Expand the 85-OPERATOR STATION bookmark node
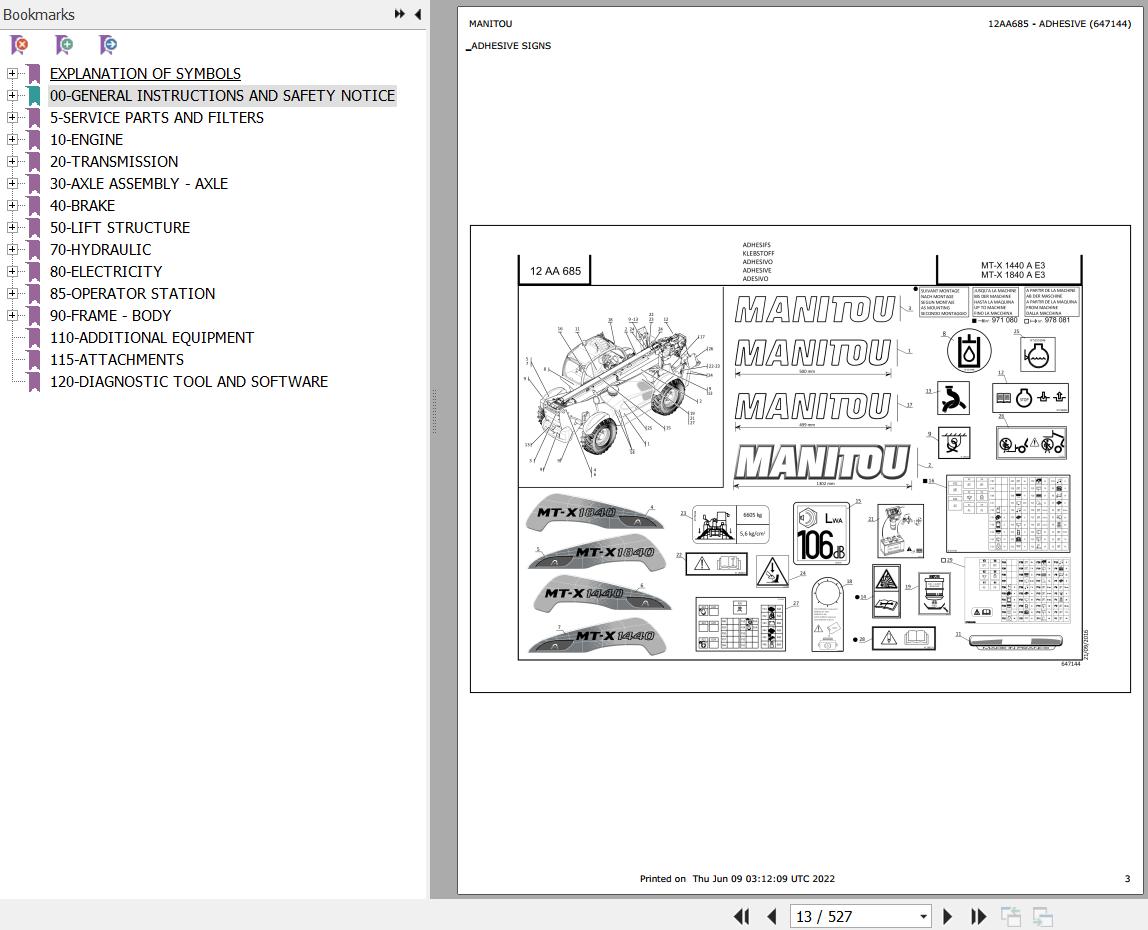Image resolution: width=1148 pixels, height=930 pixels. [x=12, y=293]
